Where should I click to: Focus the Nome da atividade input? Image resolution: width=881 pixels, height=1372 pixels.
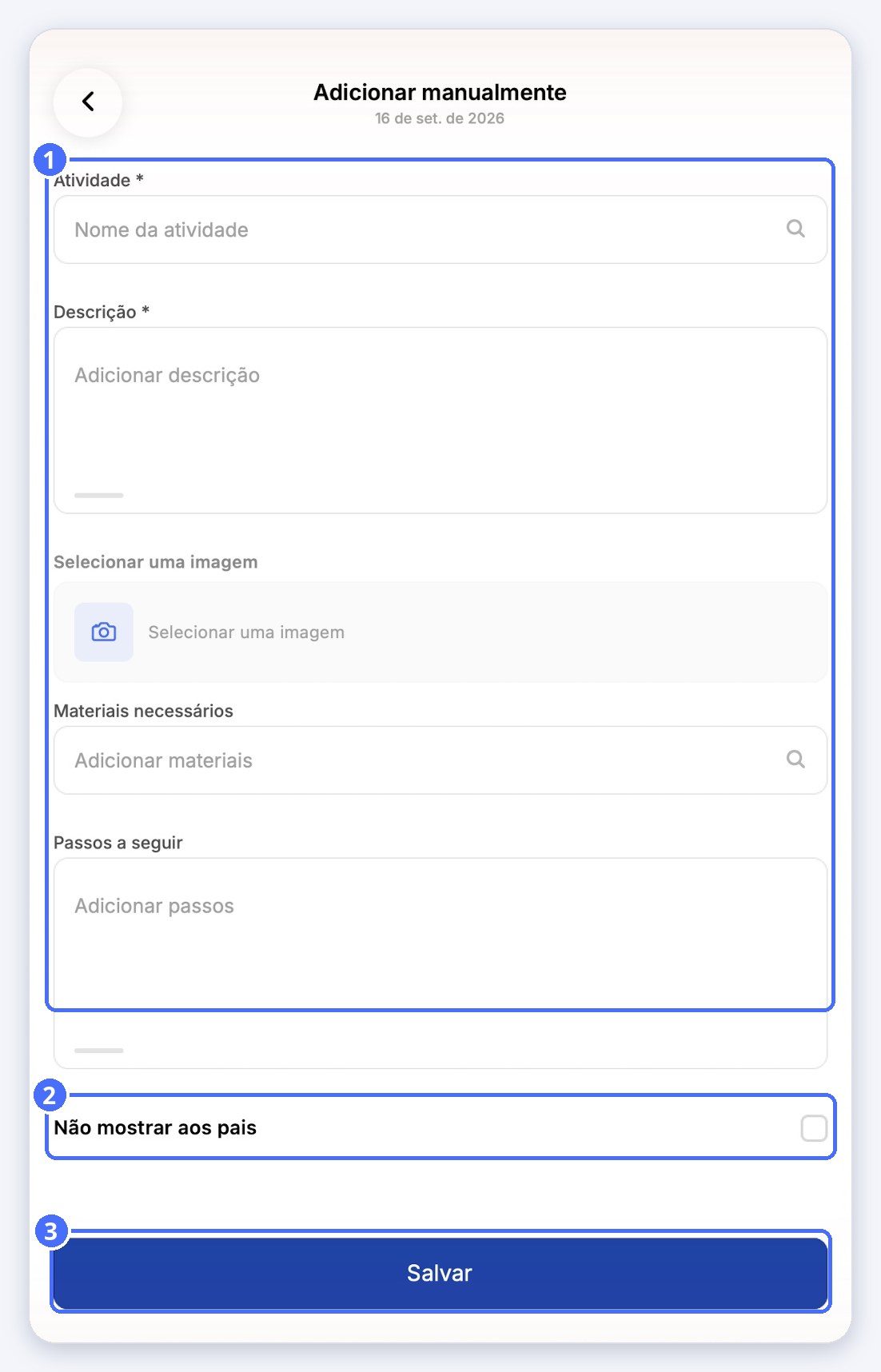[440, 229]
